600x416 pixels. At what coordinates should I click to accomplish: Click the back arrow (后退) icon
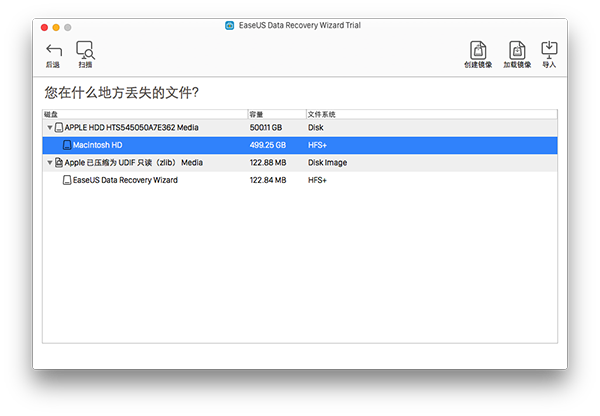pos(54,50)
